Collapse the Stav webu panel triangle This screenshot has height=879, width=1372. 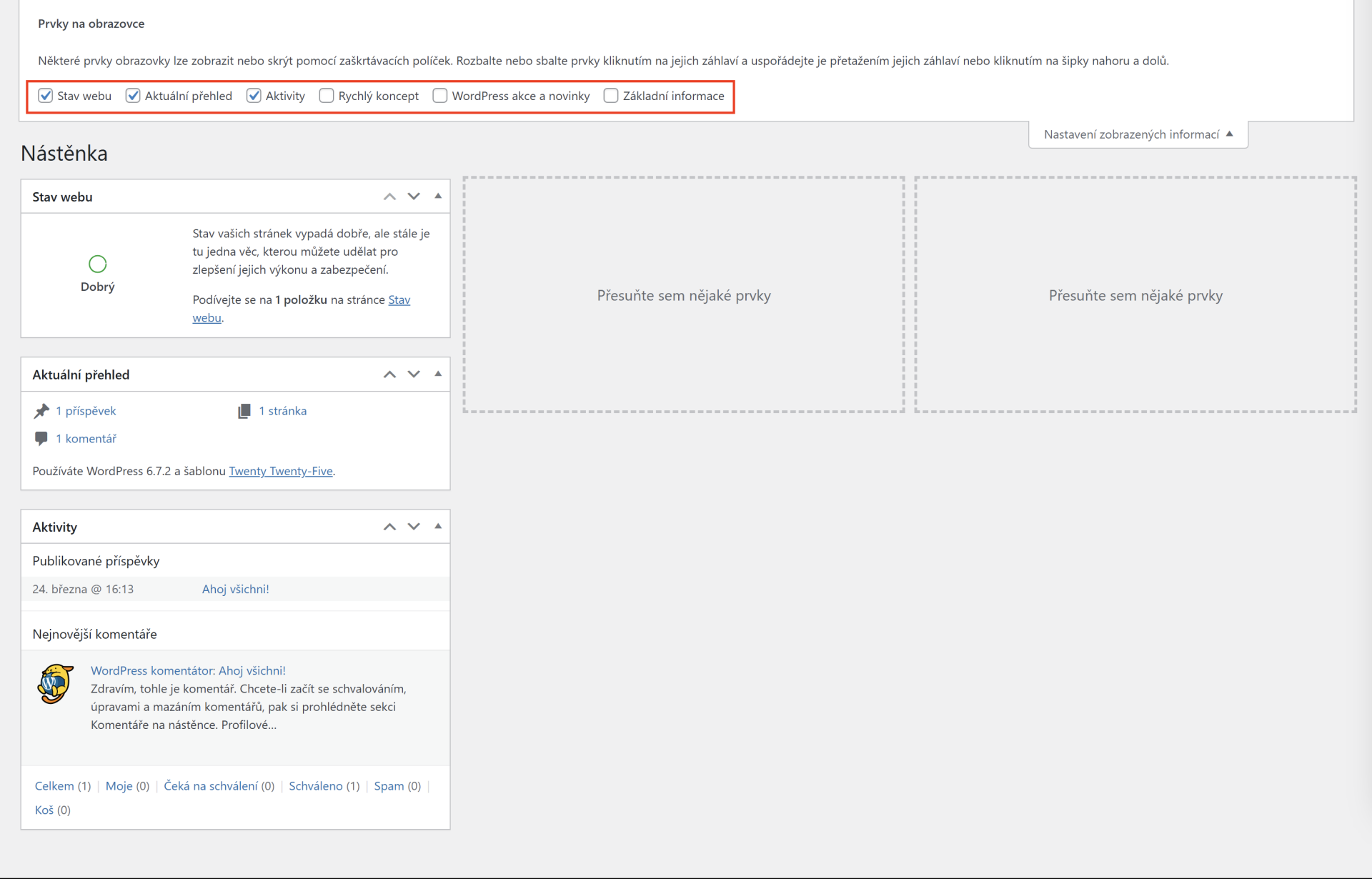438,196
